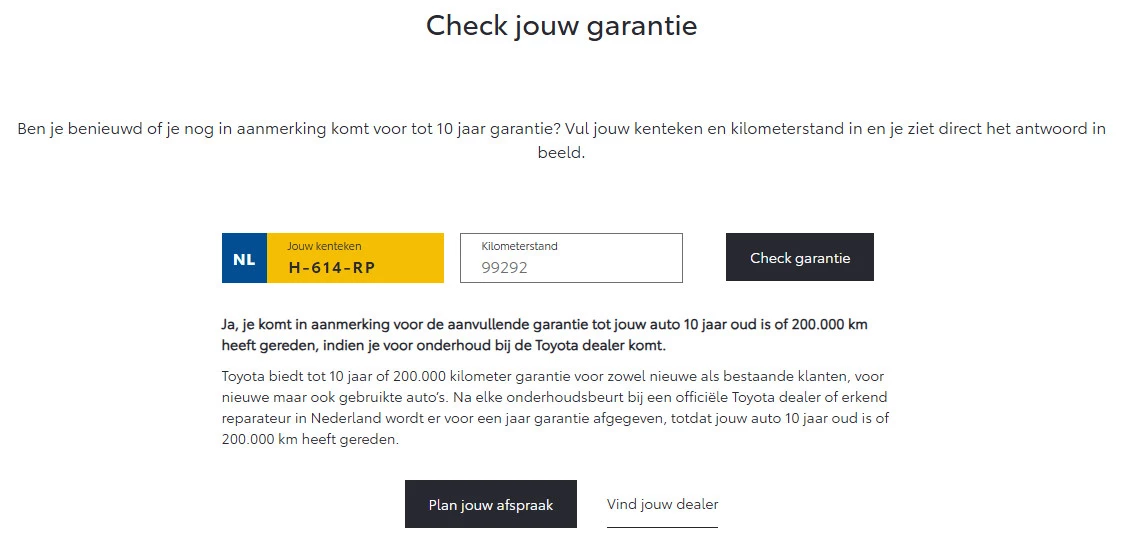
Task: Focus the Jouw kenteken license plate field
Action: 355,259
